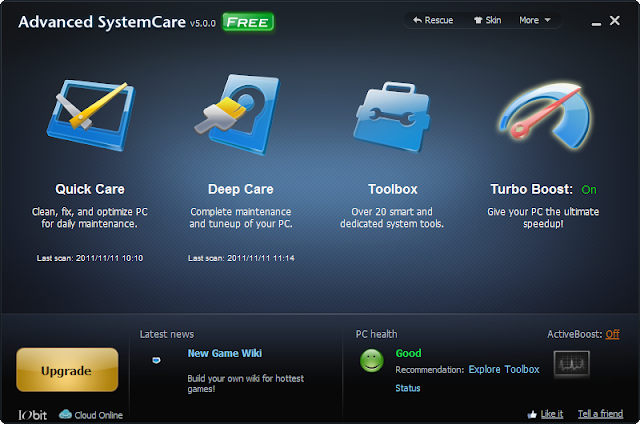
Task: Click the Cloud Online cloud icon
Action: (65, 414)
